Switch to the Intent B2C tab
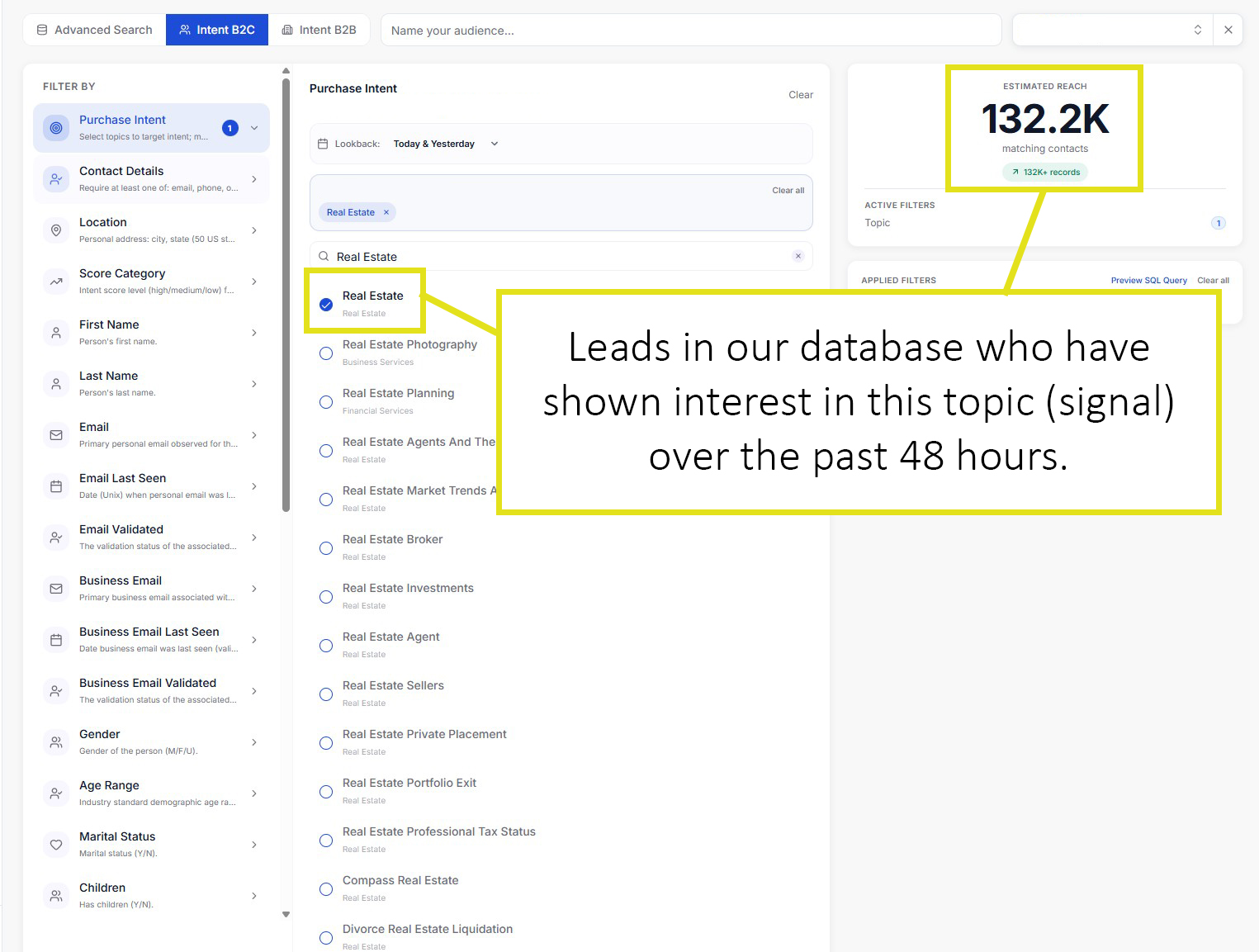 tap(217, 30)
